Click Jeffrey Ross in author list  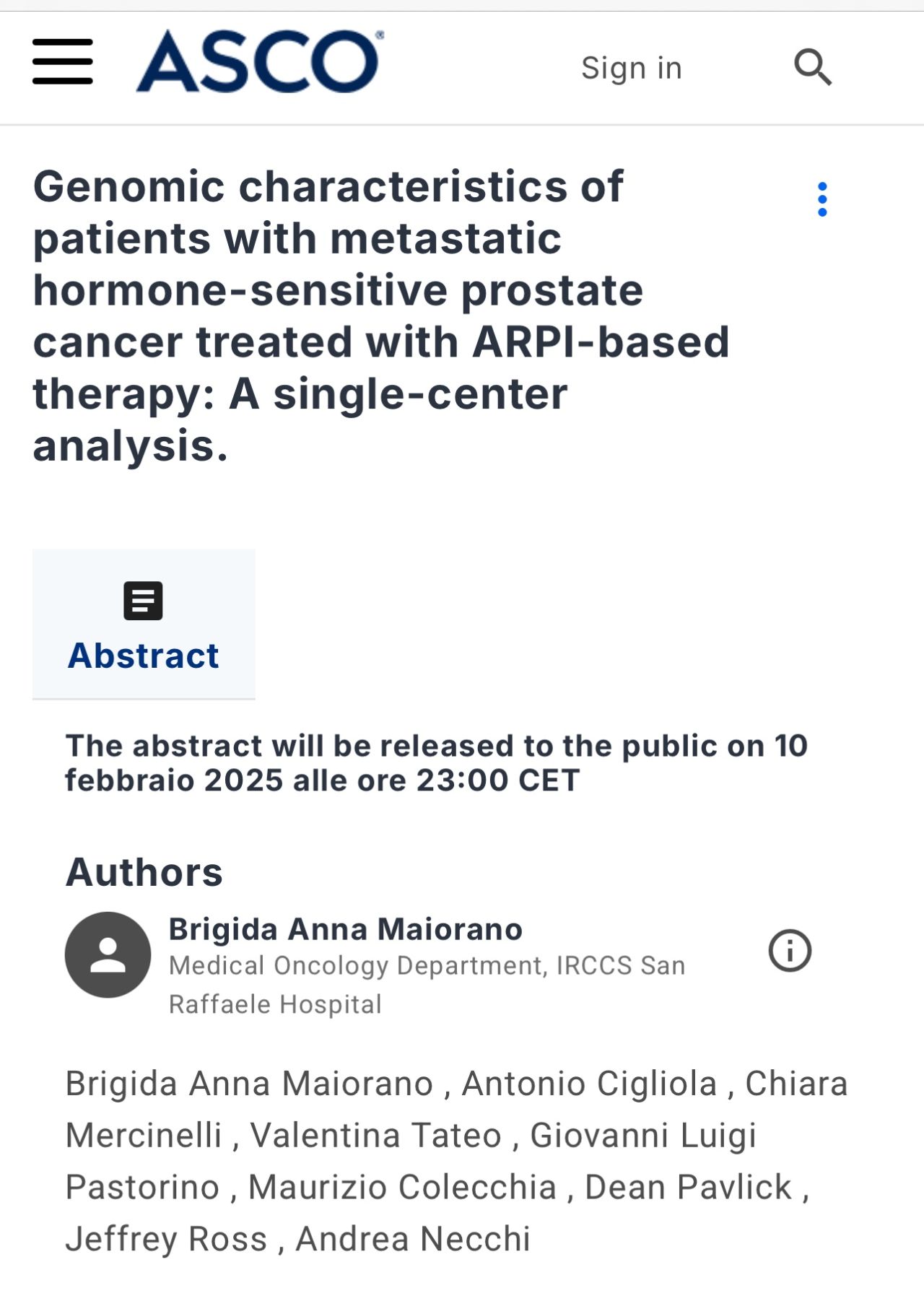point(166,1239)
